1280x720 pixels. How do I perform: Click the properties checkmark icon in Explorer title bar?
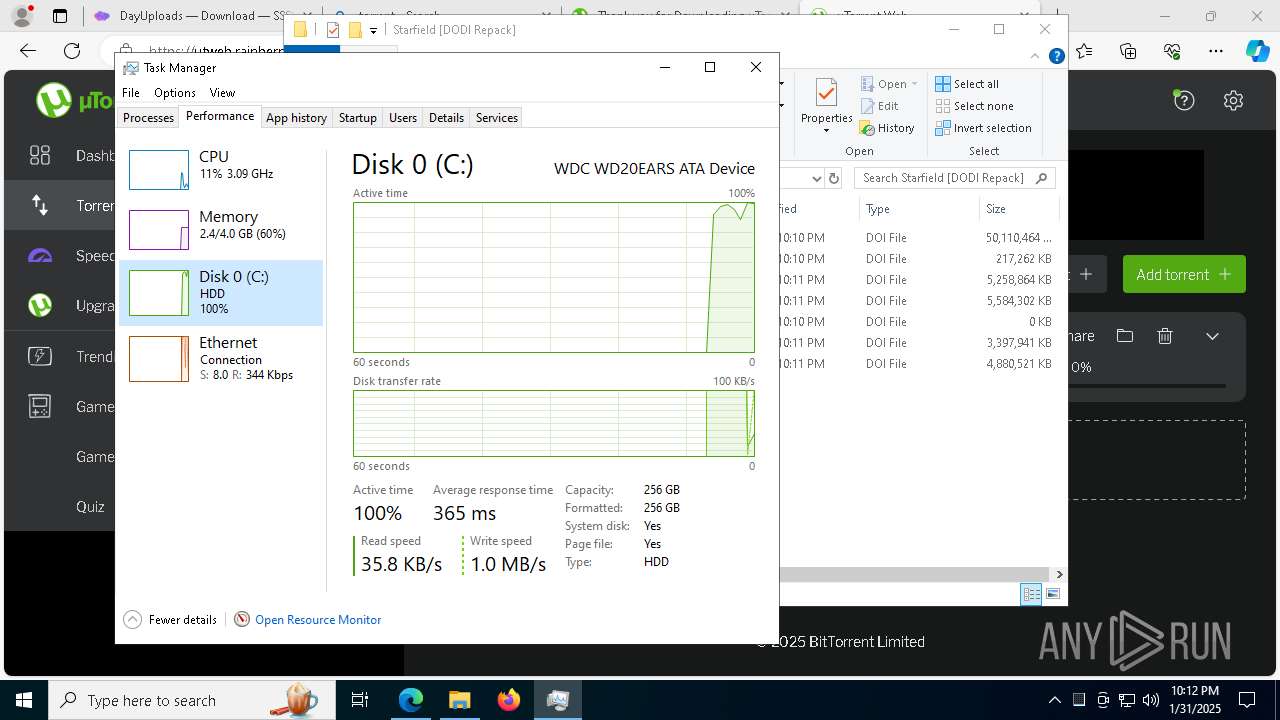[333, 30]
